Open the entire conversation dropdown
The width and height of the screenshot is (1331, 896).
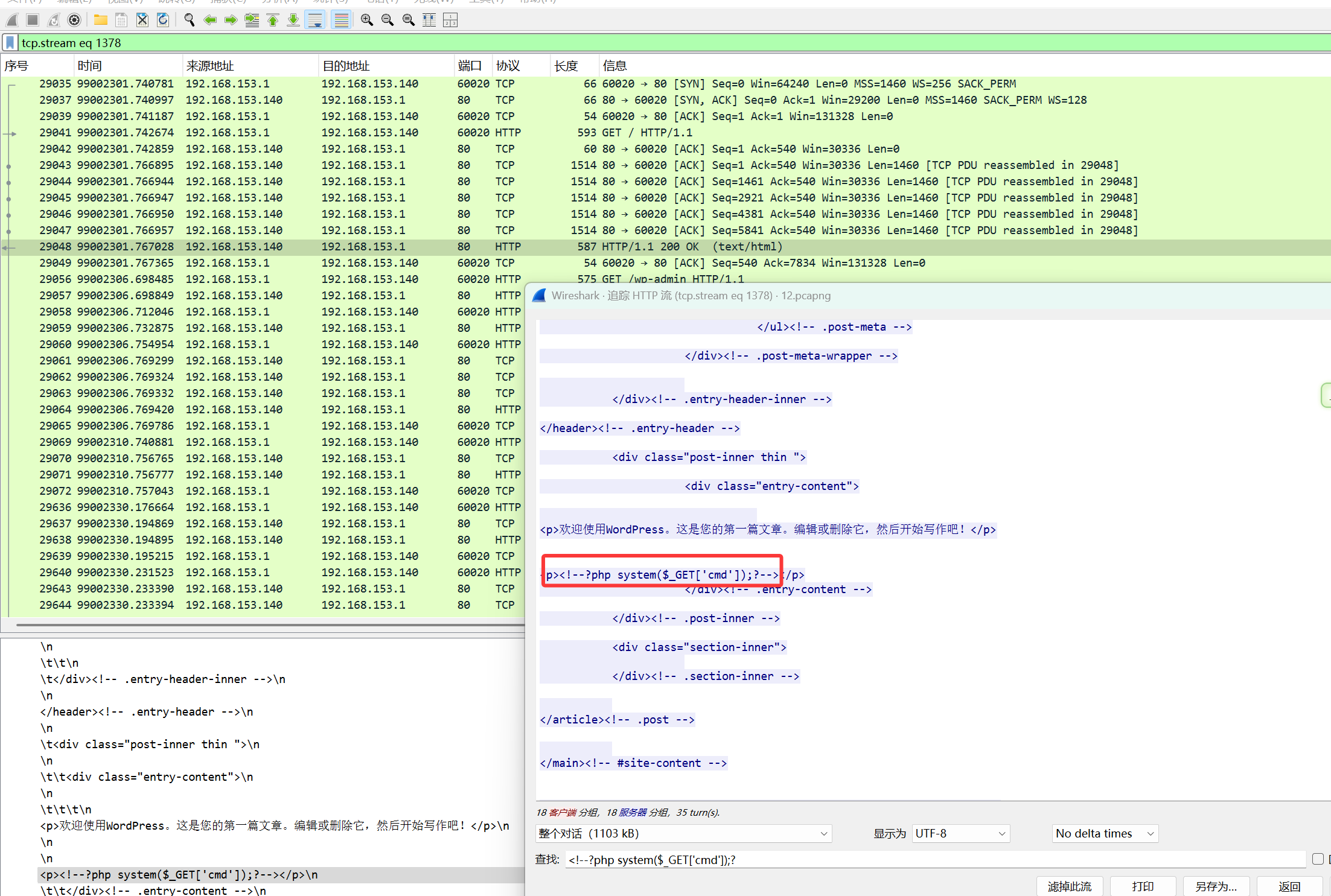683,833
